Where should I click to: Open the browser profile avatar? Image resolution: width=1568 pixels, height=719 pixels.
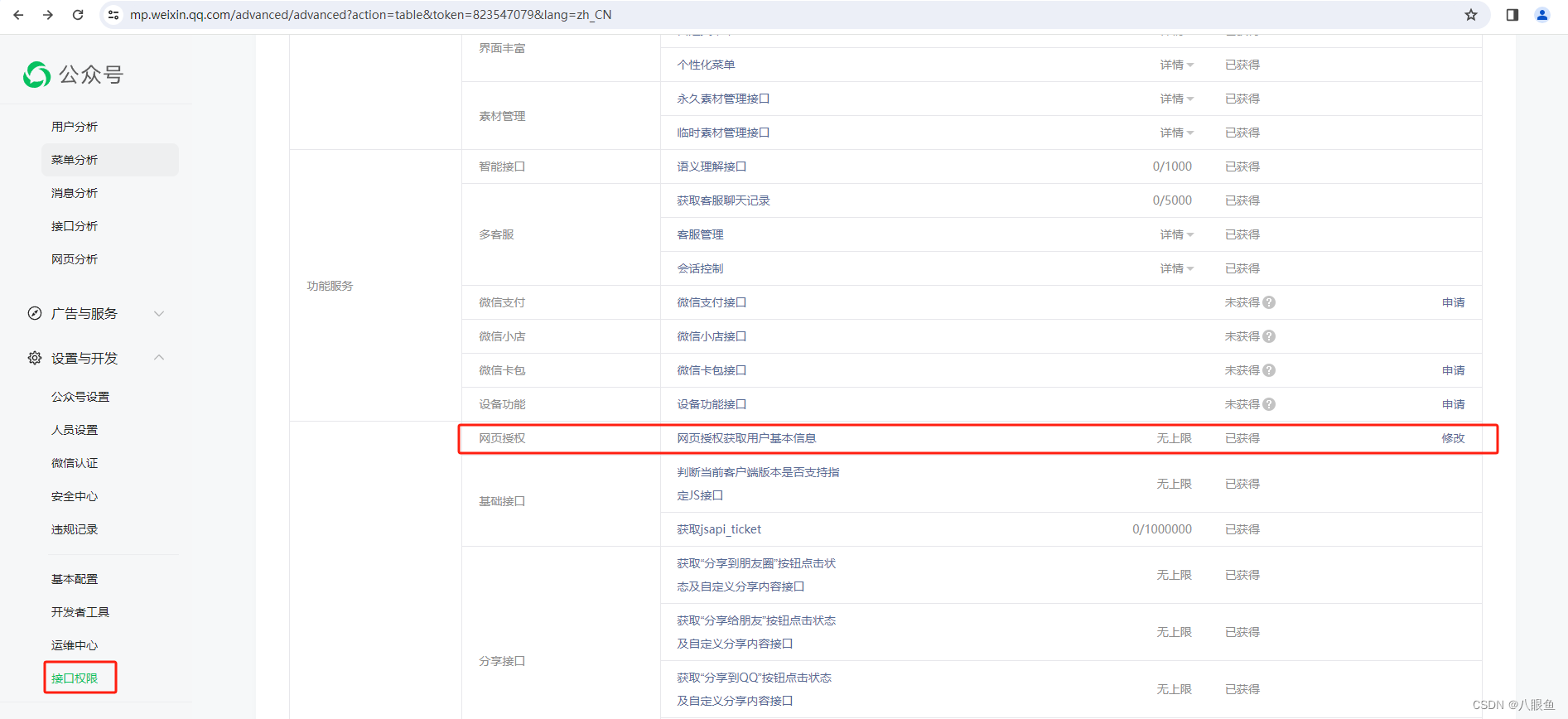(1542, 15)
